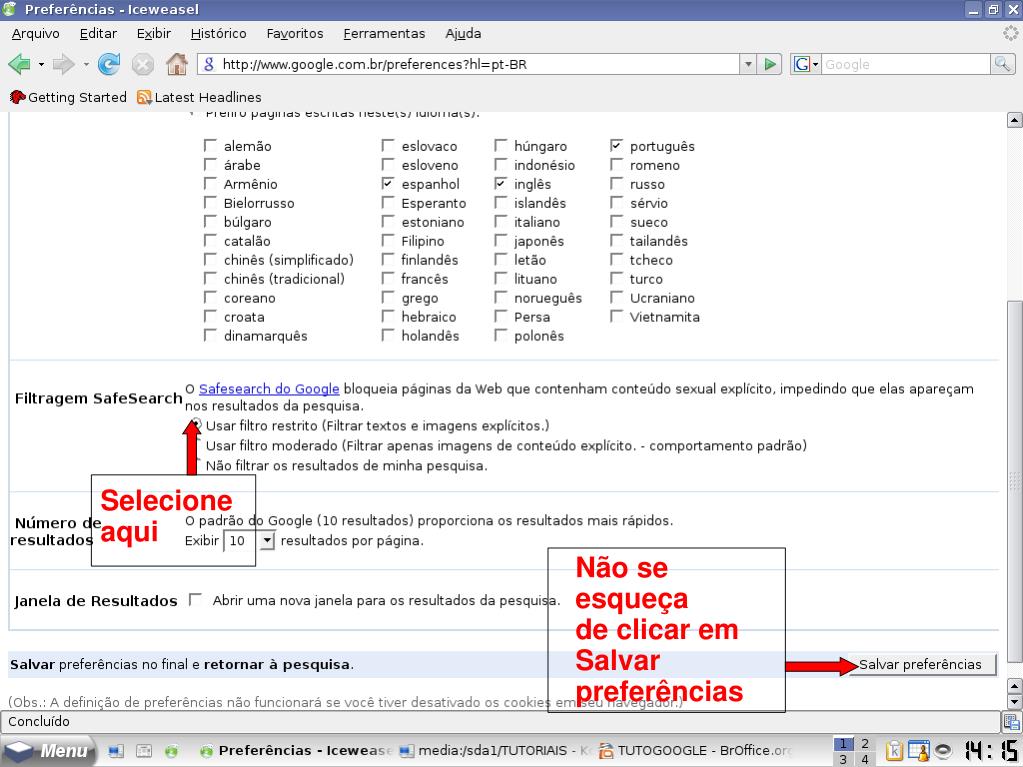
Task: Click the organizer tray icon with a person
Action: click(x=919, y=751)
